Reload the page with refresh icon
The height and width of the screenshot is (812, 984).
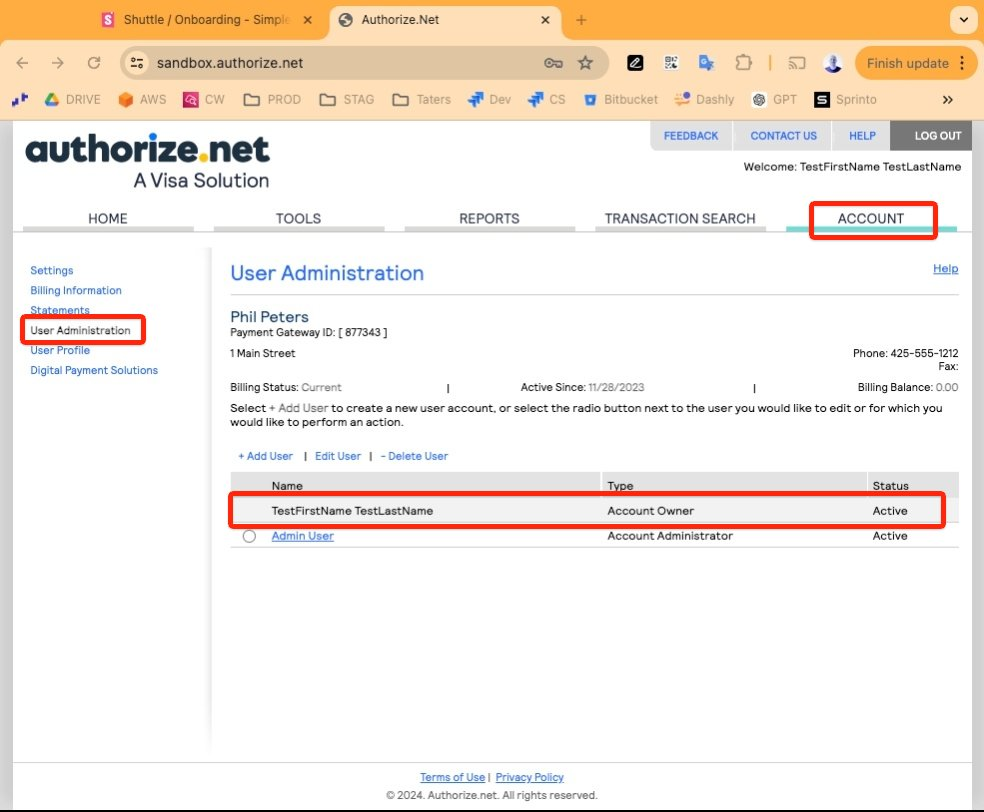coord(94,63)
